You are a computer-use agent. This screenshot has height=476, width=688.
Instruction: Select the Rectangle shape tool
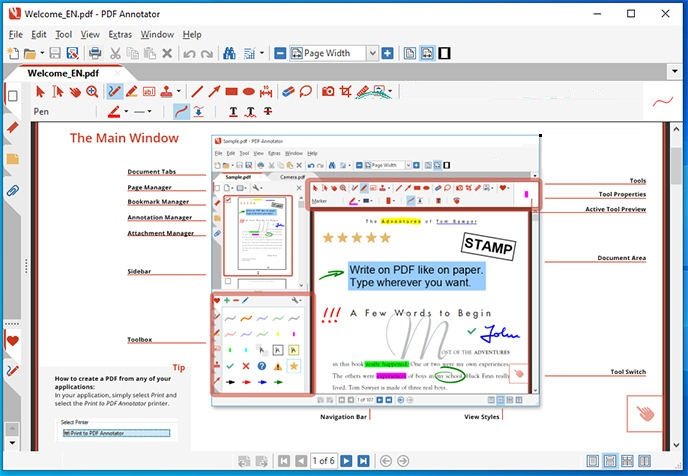[231, 92]
